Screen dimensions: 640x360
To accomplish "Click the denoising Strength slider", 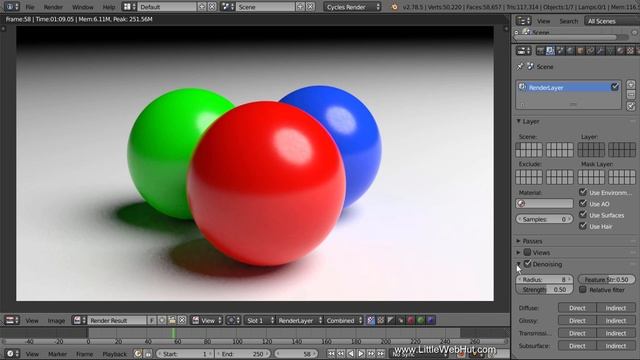I will point(544,289).
